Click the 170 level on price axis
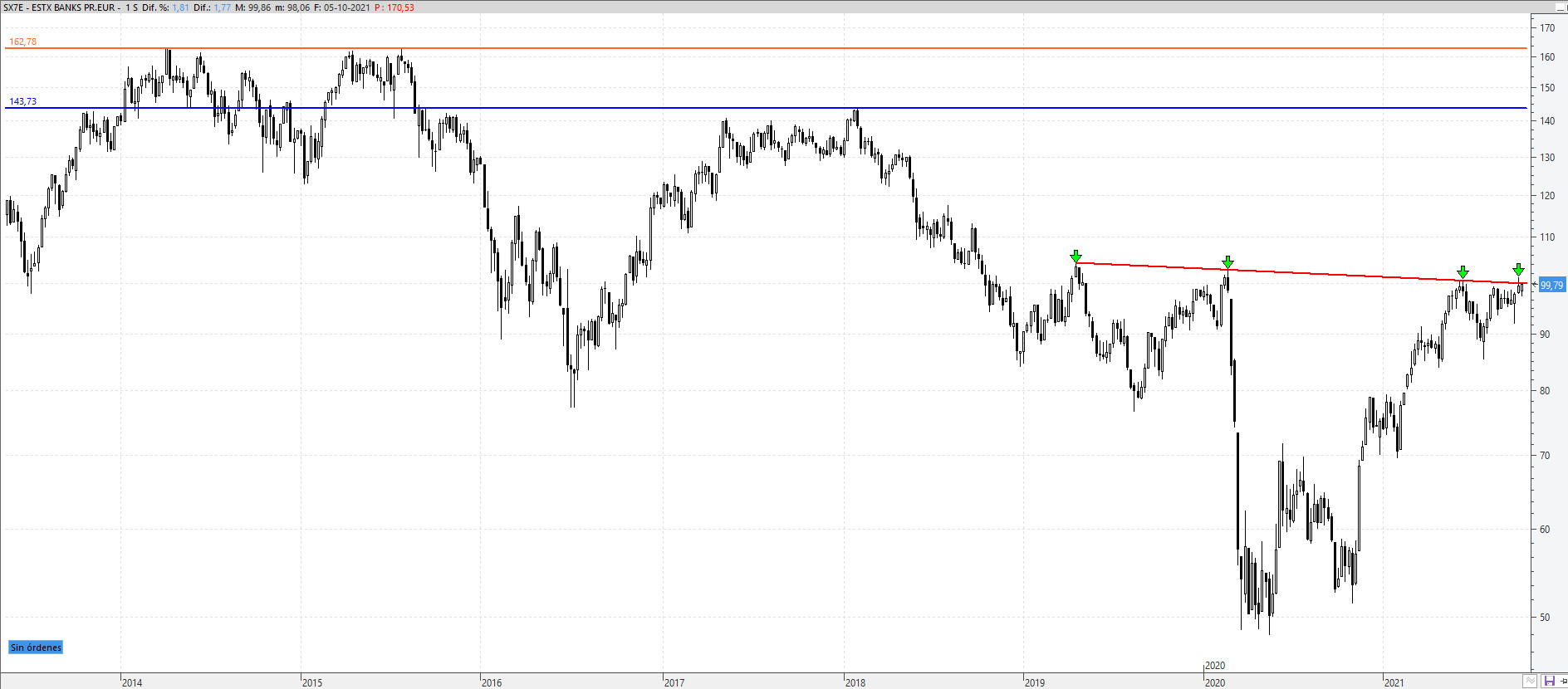The image size is (1568, 689). point(1547,27)
